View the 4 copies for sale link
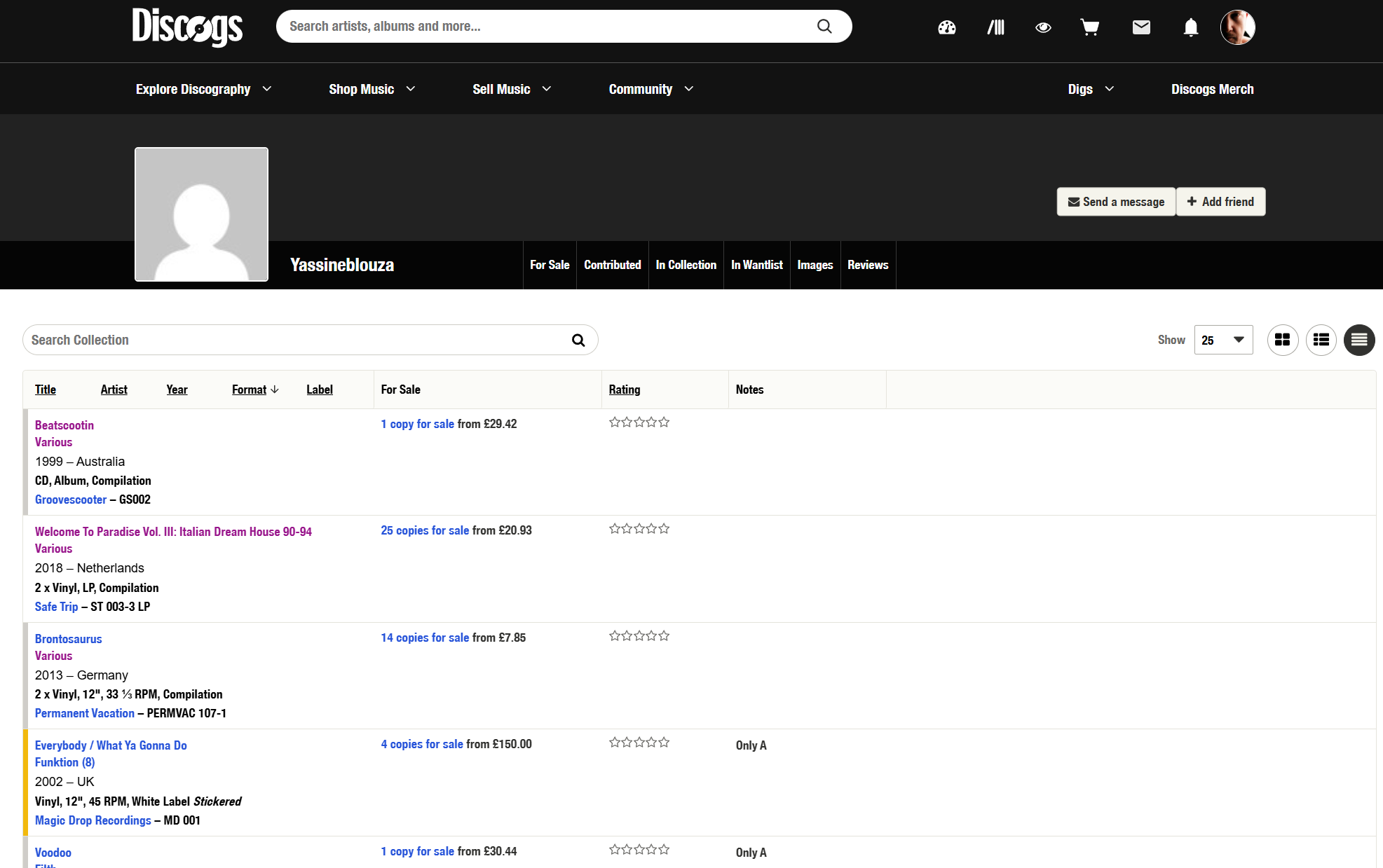The image size is (1383, 868). coord(422,744)
